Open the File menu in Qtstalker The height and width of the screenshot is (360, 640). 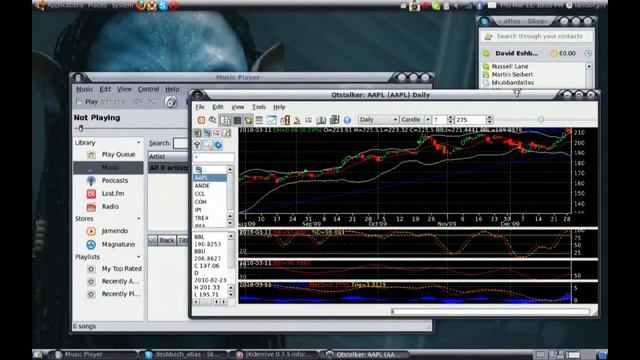pos(200,107)
